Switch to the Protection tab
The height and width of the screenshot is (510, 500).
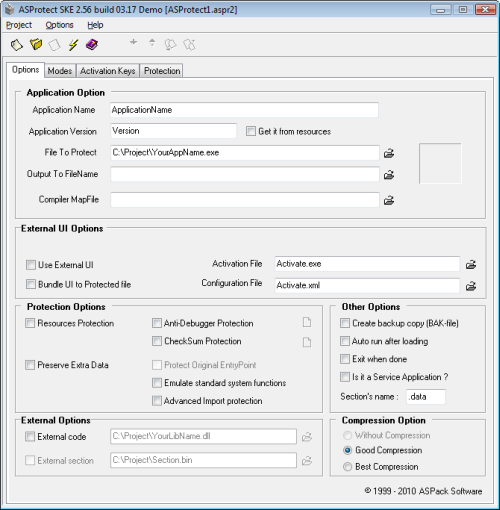(x=162, y=71)
